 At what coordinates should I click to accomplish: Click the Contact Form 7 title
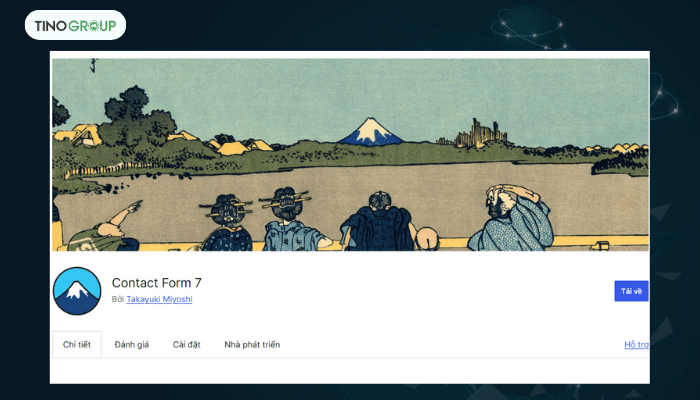(x=157, y=283)
